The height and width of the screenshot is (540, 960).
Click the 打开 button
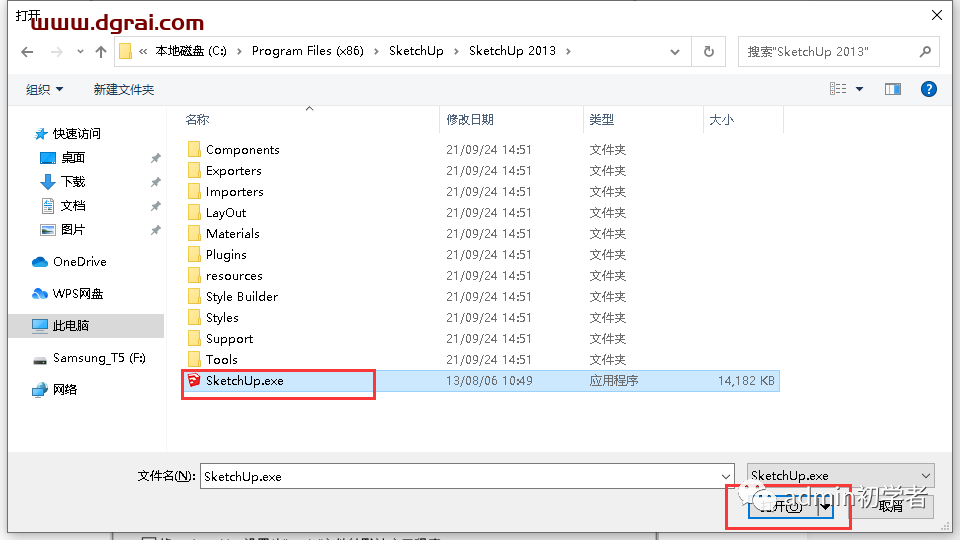point(782,506)
